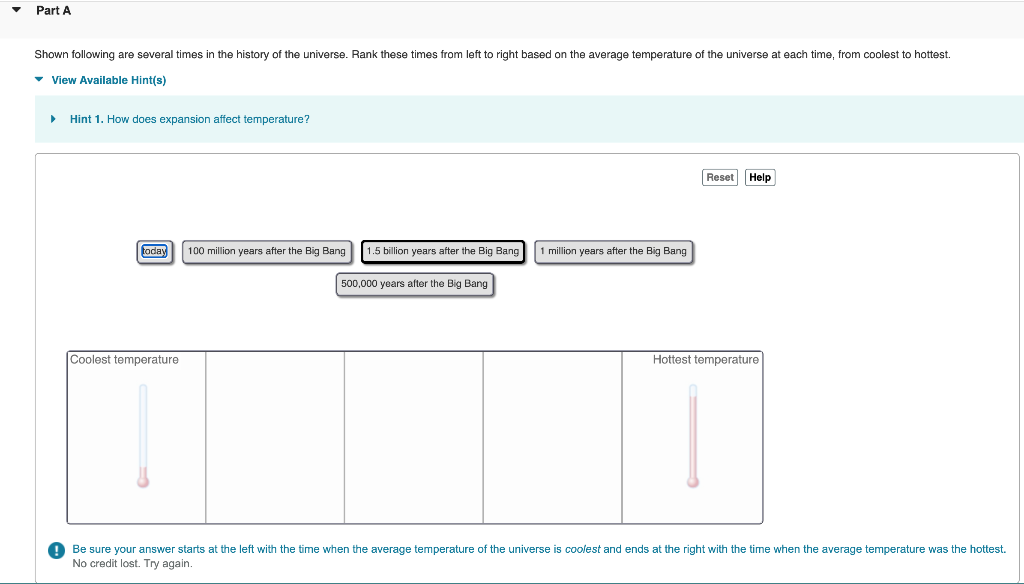Image resolution: width=1024 pixels, height=584 pixels.
Task: Click the 'Coolest temperature' ranking slot
Action: coord(136,437)
